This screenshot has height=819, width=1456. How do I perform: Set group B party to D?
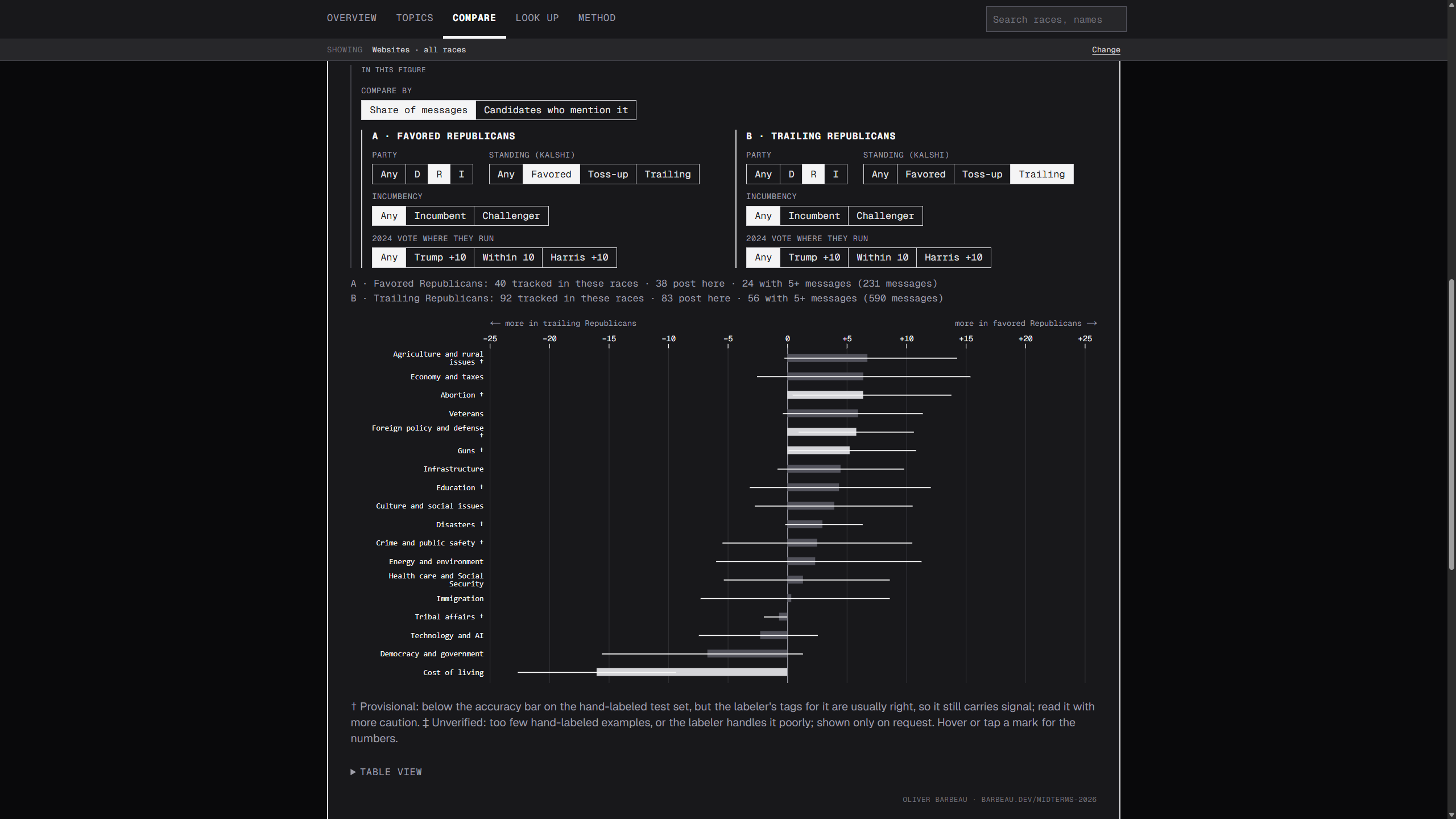(x=791, y=175)
